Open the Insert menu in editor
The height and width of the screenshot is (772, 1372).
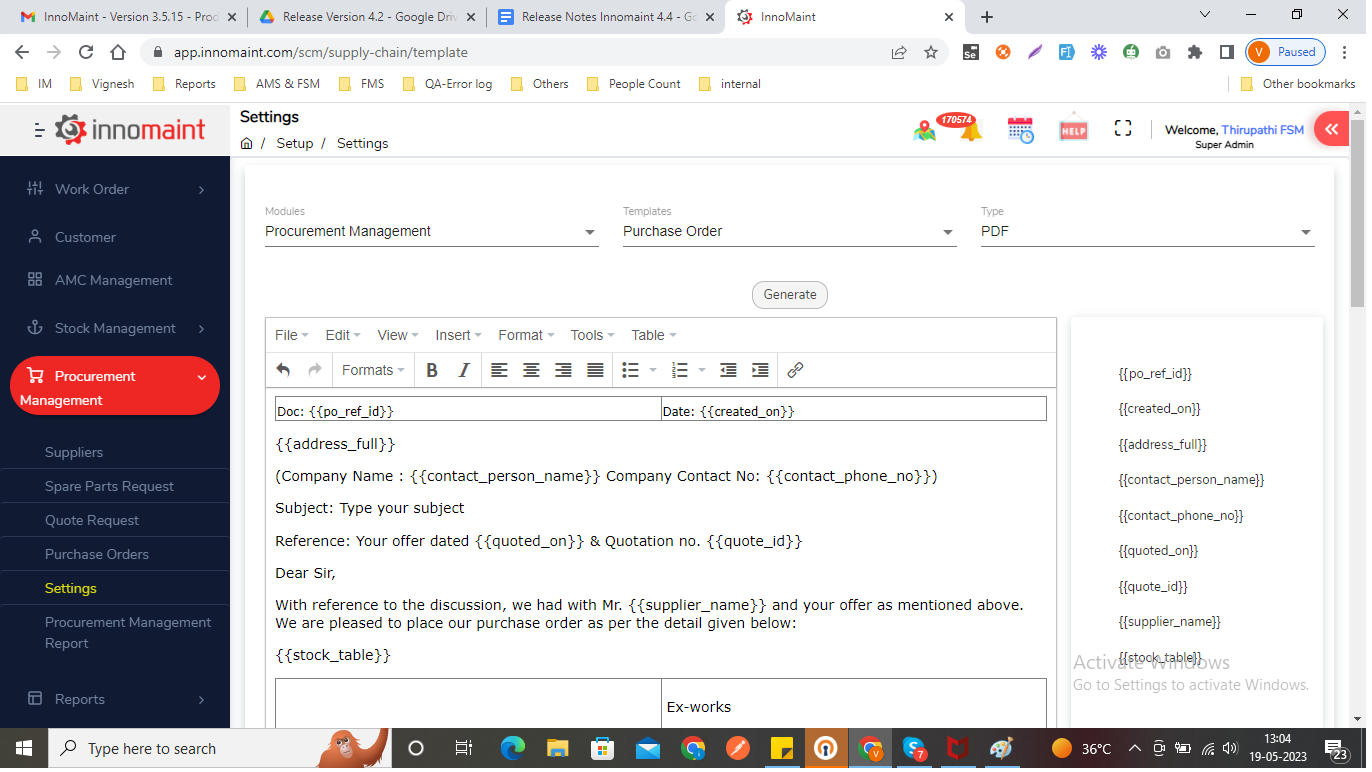(458, 335)
